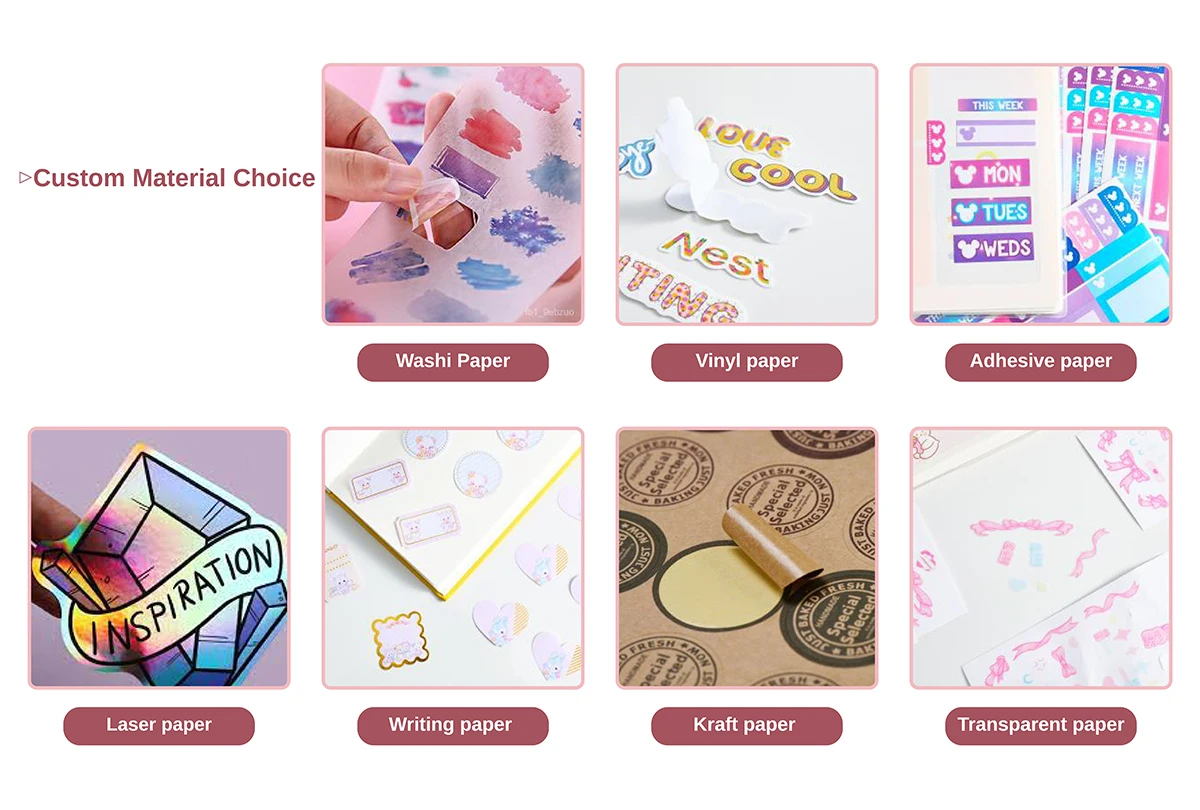This screenshot has height=810, width=1200.
Task: Click the TUES sticker in adhesive image
Action: (992, 212)
